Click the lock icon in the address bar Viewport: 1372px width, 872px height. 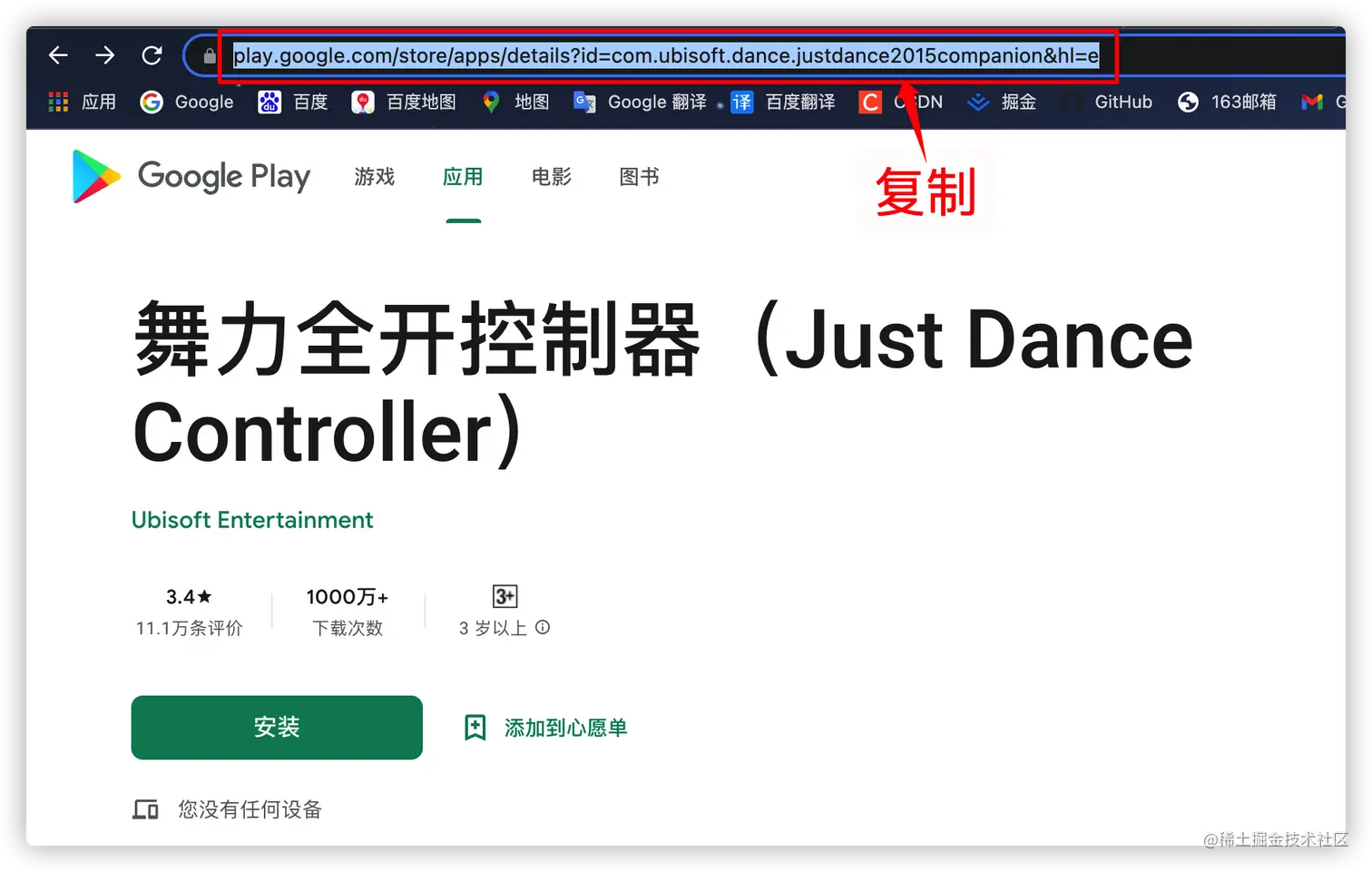click(x=210, y=56)
